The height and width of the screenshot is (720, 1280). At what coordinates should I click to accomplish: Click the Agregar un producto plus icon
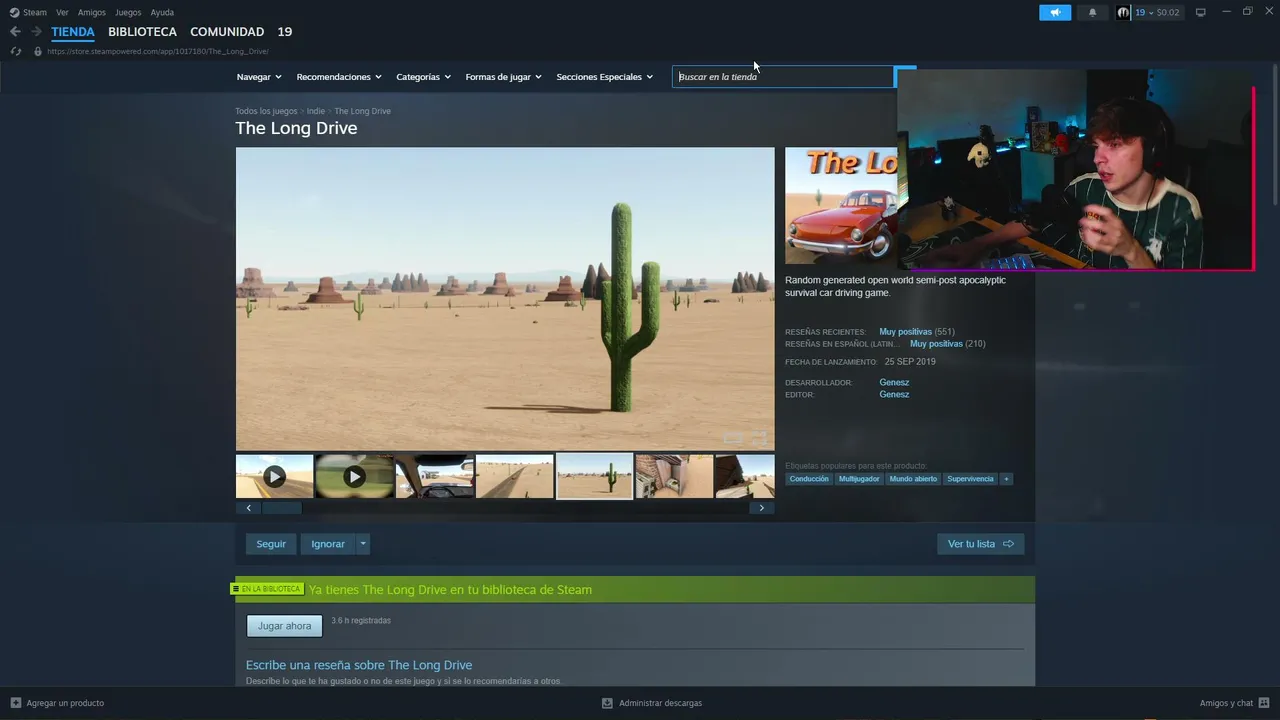[16, 703]
